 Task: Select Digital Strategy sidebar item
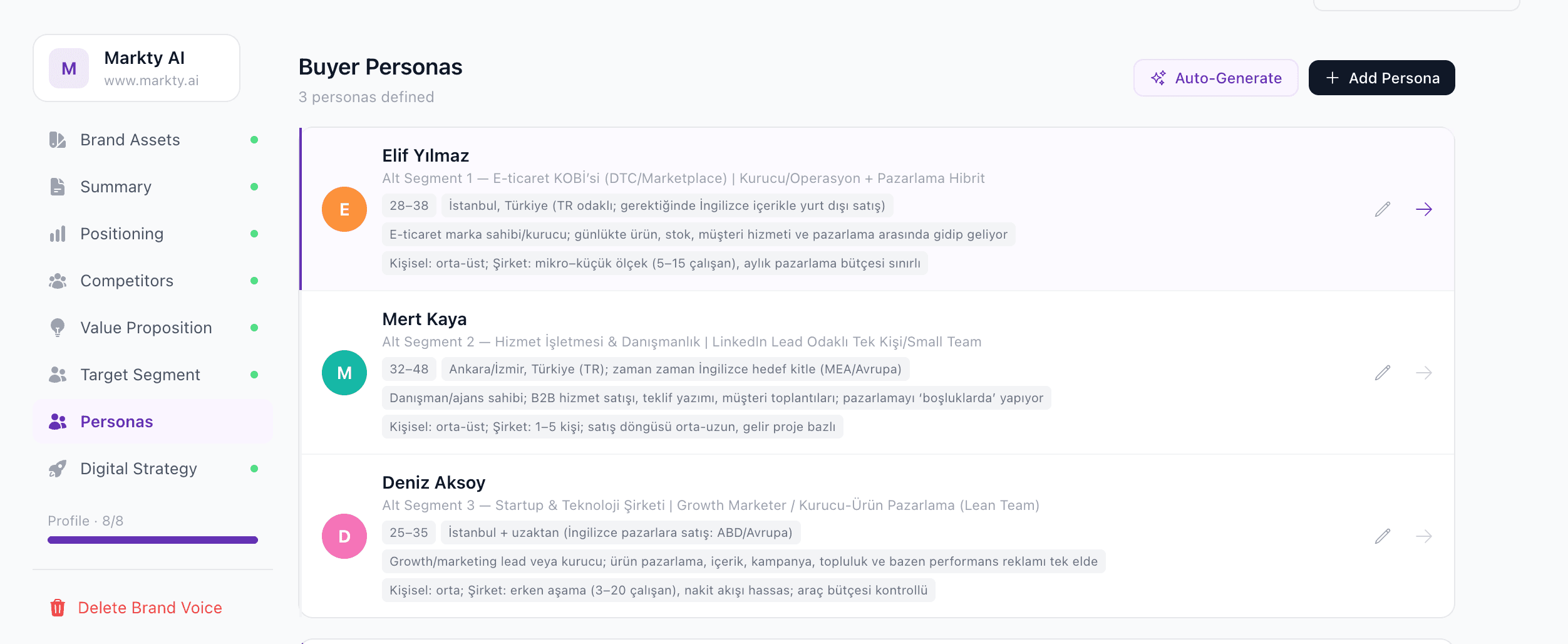click(138, 469)
